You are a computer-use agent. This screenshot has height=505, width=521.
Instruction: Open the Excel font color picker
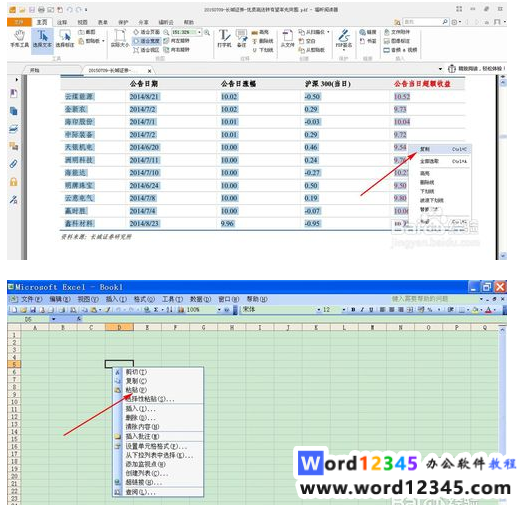494,310
